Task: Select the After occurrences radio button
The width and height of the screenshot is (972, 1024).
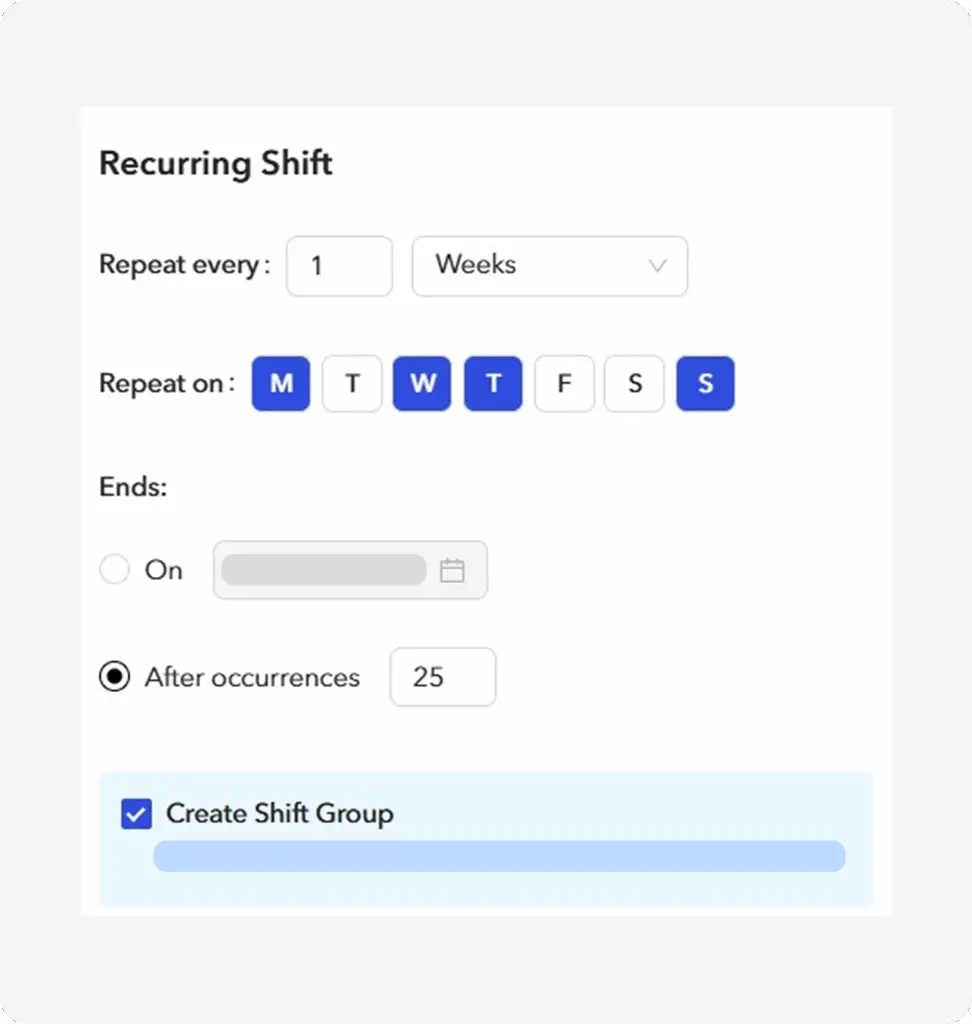Action: (x=114, y=677)
